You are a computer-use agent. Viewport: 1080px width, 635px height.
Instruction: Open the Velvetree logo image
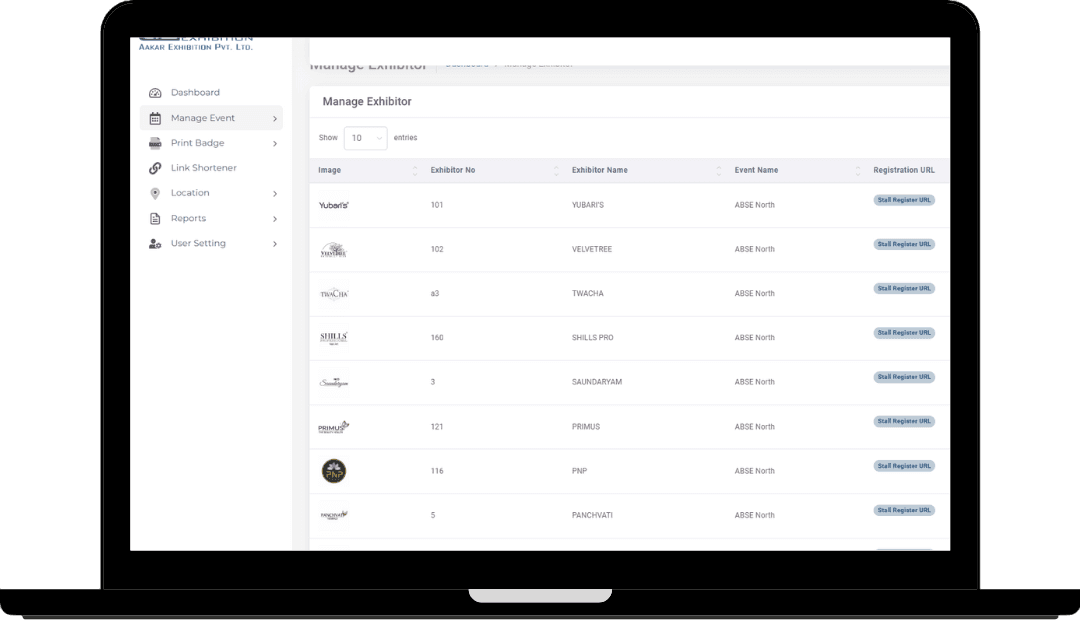tap(334, 249)
